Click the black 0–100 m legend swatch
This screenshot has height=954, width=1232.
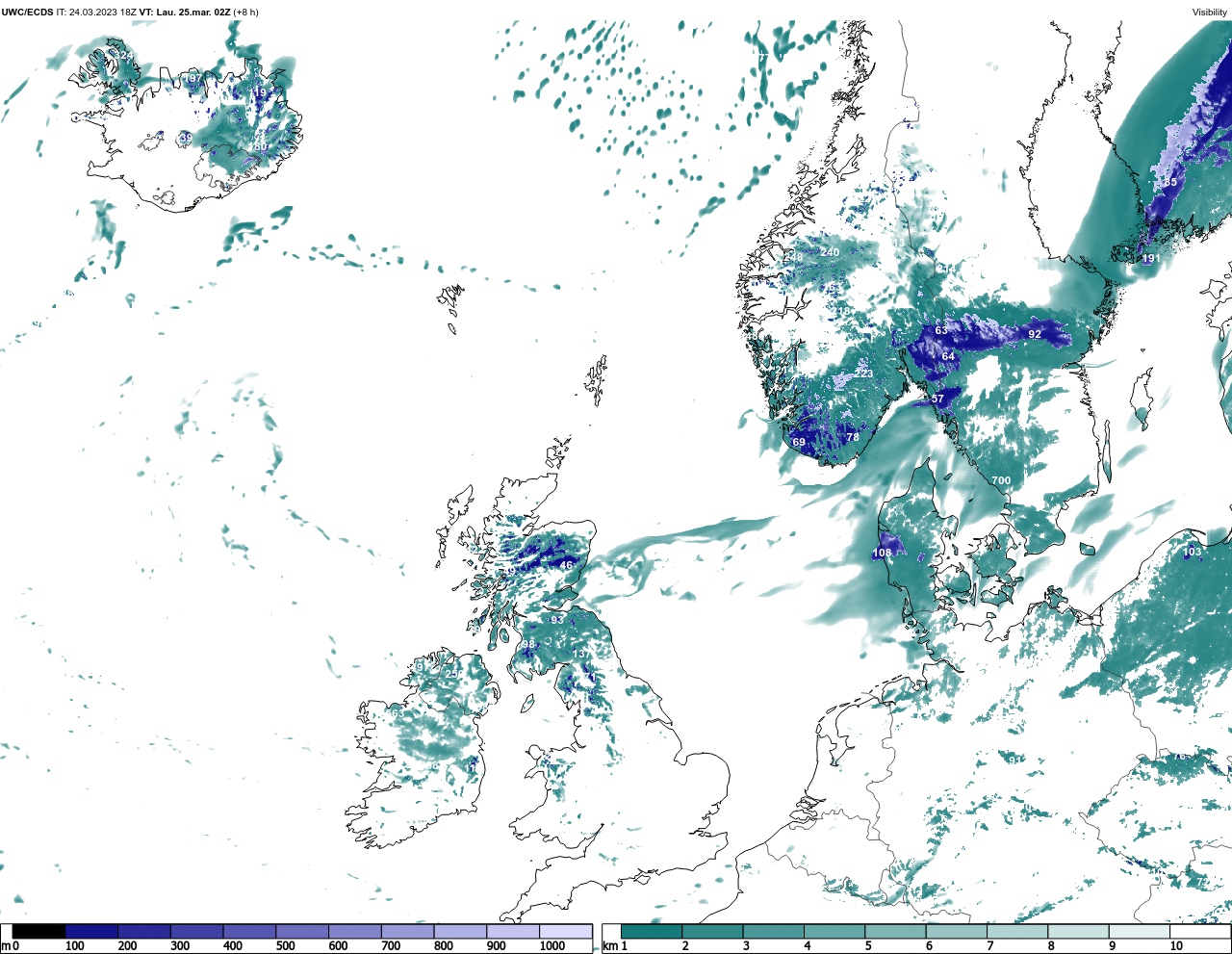click(38, 931)
